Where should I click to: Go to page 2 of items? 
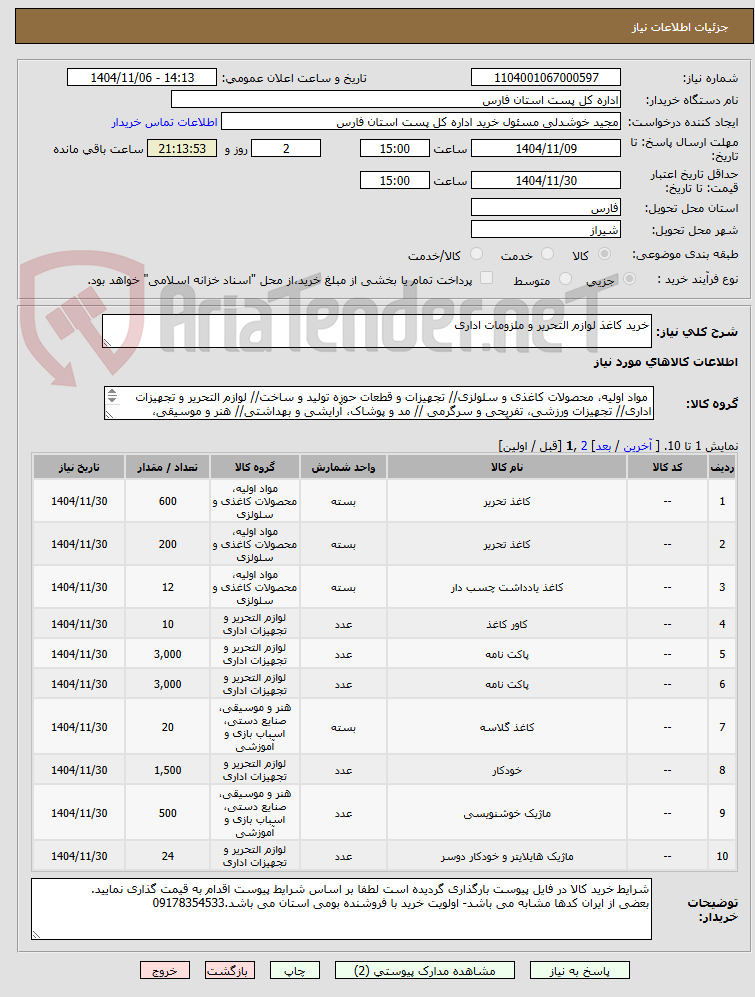584,446
